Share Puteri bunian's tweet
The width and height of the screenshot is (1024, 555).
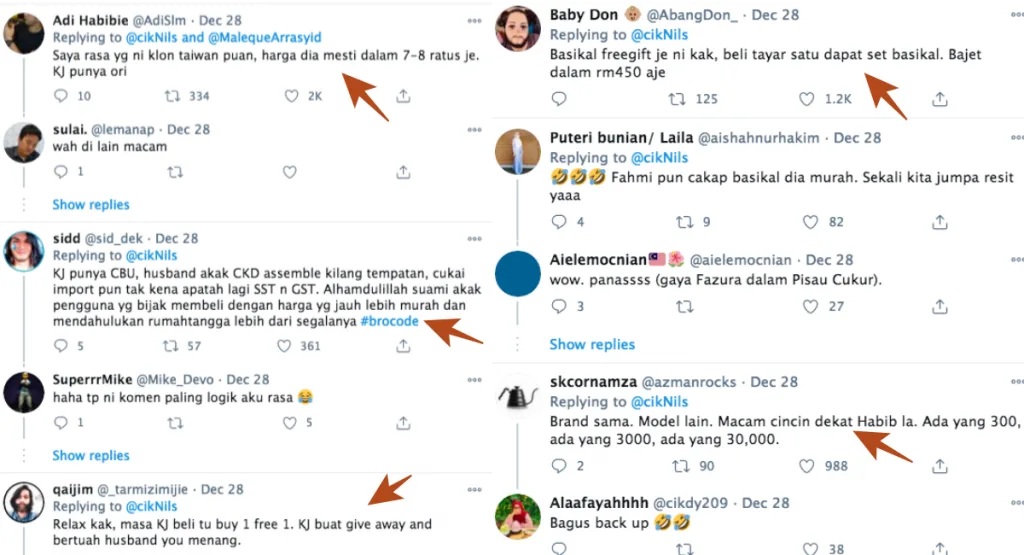pos(939,222)
